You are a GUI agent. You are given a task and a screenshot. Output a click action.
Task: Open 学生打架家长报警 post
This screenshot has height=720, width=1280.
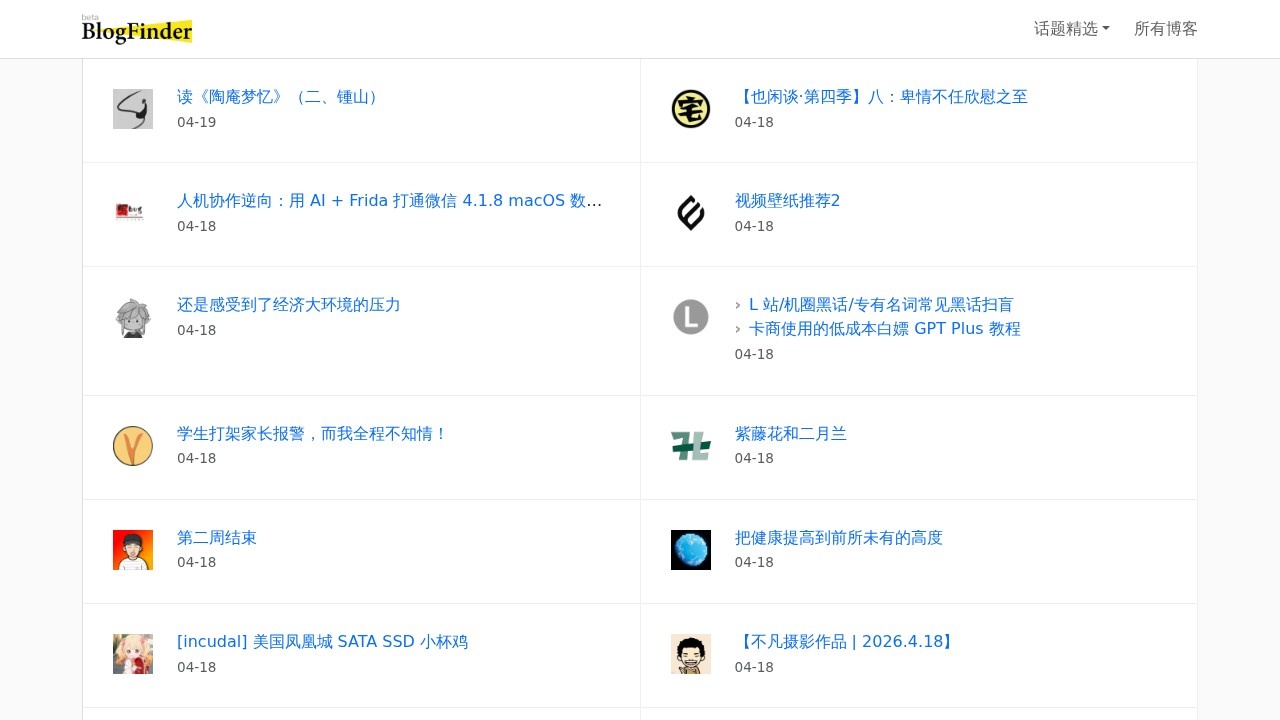coord(312,434)
